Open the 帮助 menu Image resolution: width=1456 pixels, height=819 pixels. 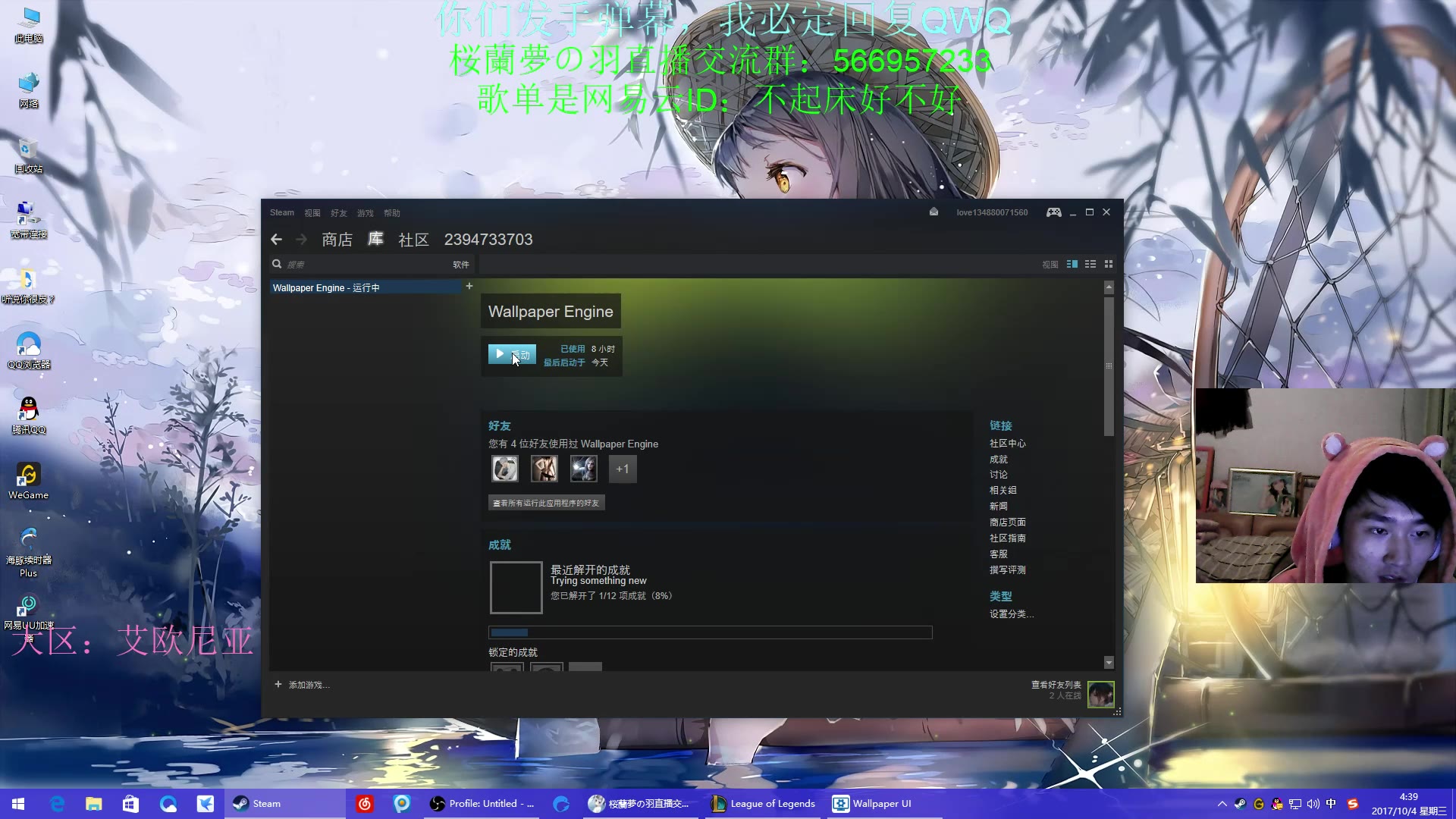tap(392, 213)
